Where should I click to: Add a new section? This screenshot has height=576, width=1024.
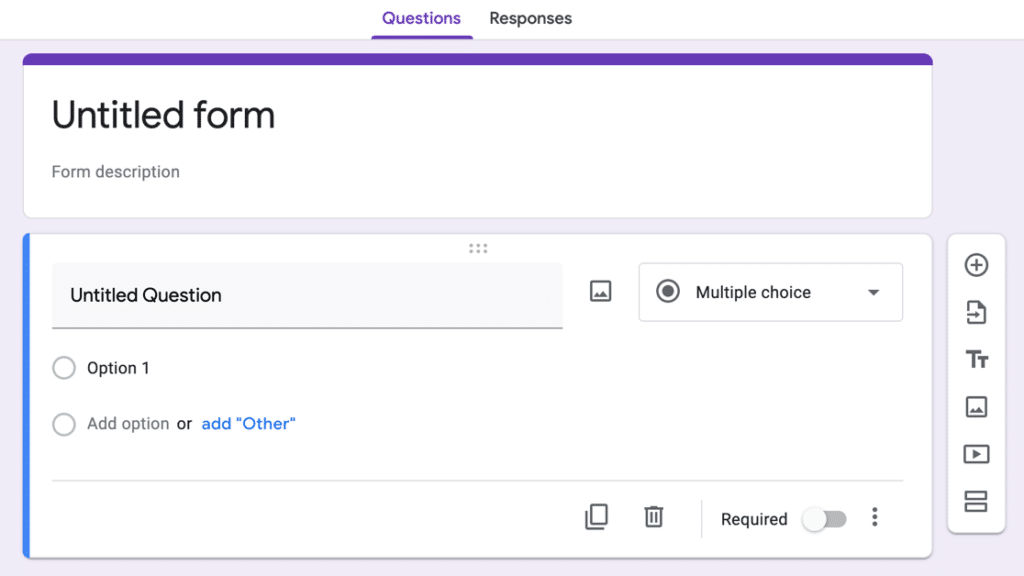977,500
